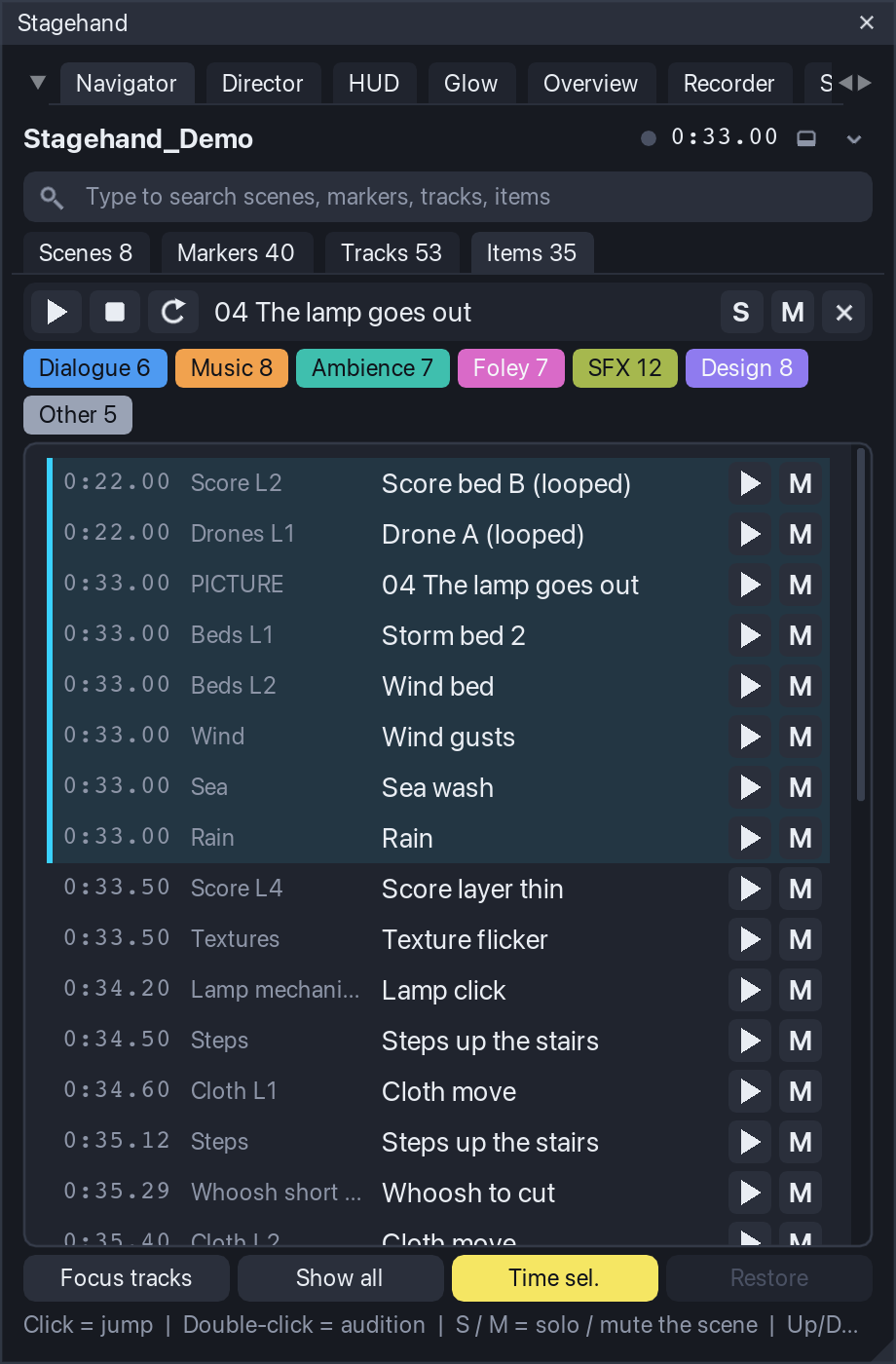896x1364 pixels.
Task: Focus the search scenes, markers, tracks field
Action: click(x=448, y=197)
